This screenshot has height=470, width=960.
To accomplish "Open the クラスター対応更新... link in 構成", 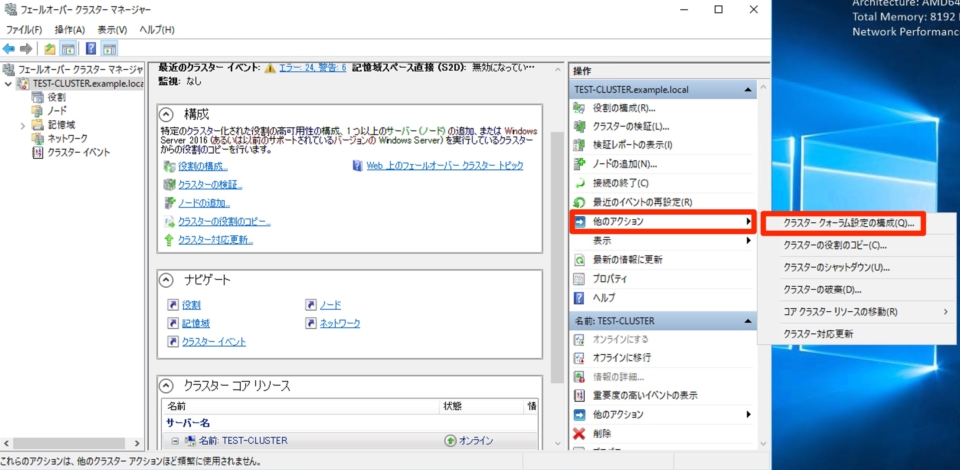I will click(216, 240).
